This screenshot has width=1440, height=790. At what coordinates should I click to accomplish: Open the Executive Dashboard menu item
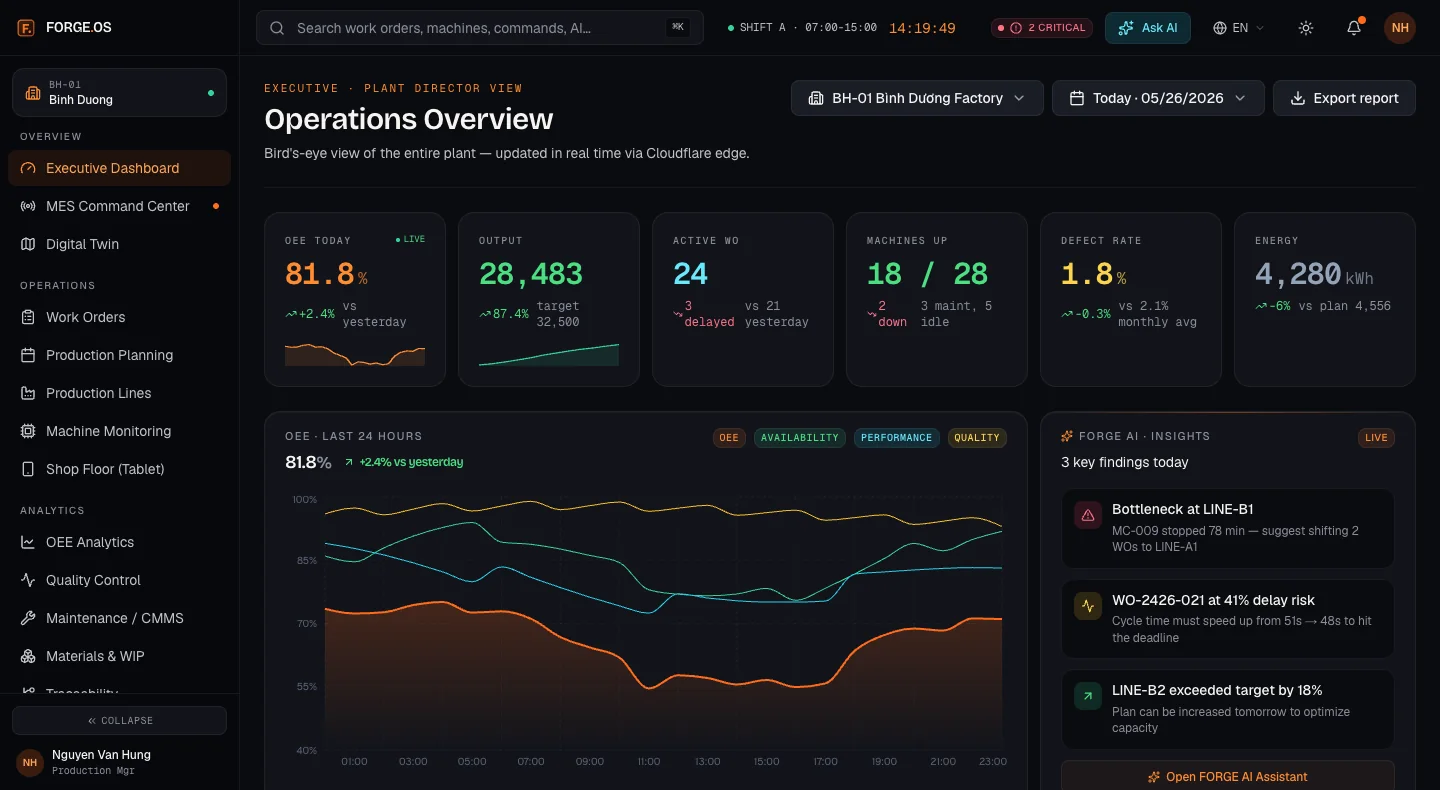tap(119, 168)
